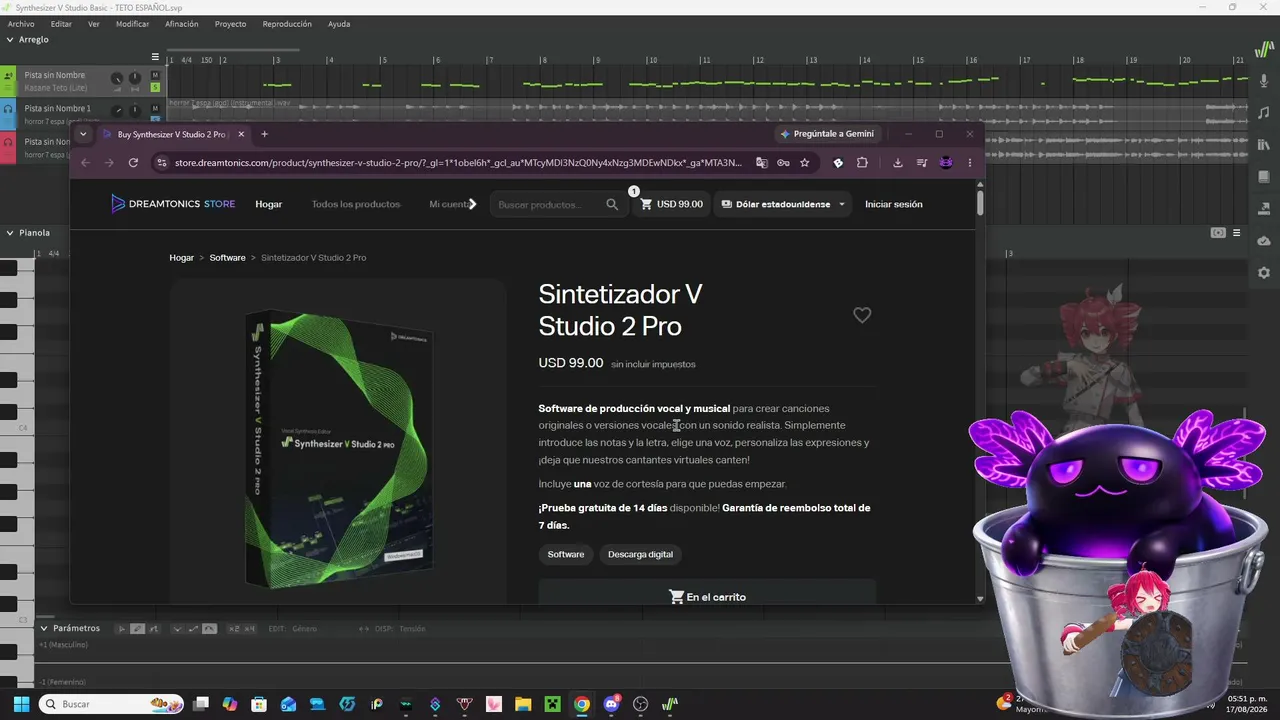The image size is (1280, 720).
Task: Go back in Chrome history
Action: coord(85,163)
